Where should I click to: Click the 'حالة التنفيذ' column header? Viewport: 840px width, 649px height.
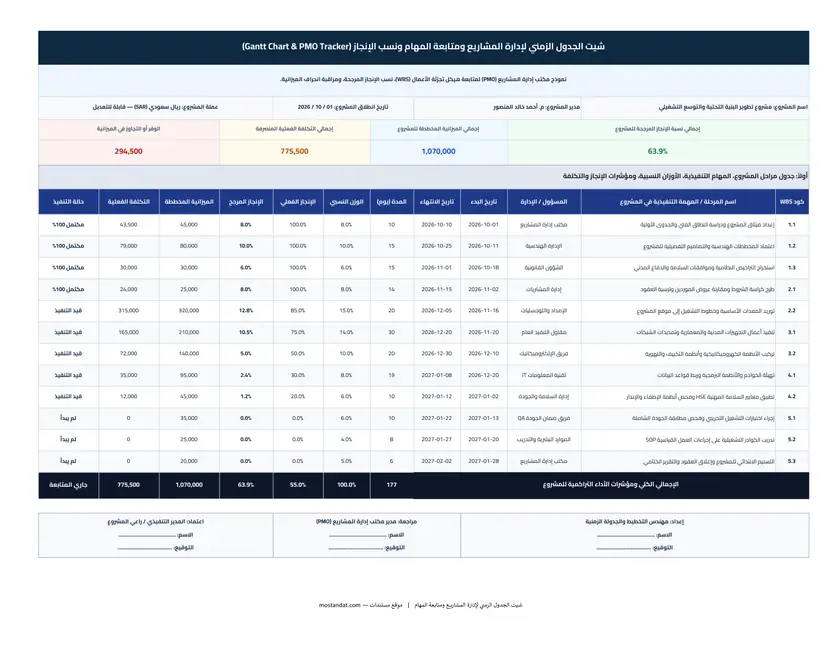(68, 202)
